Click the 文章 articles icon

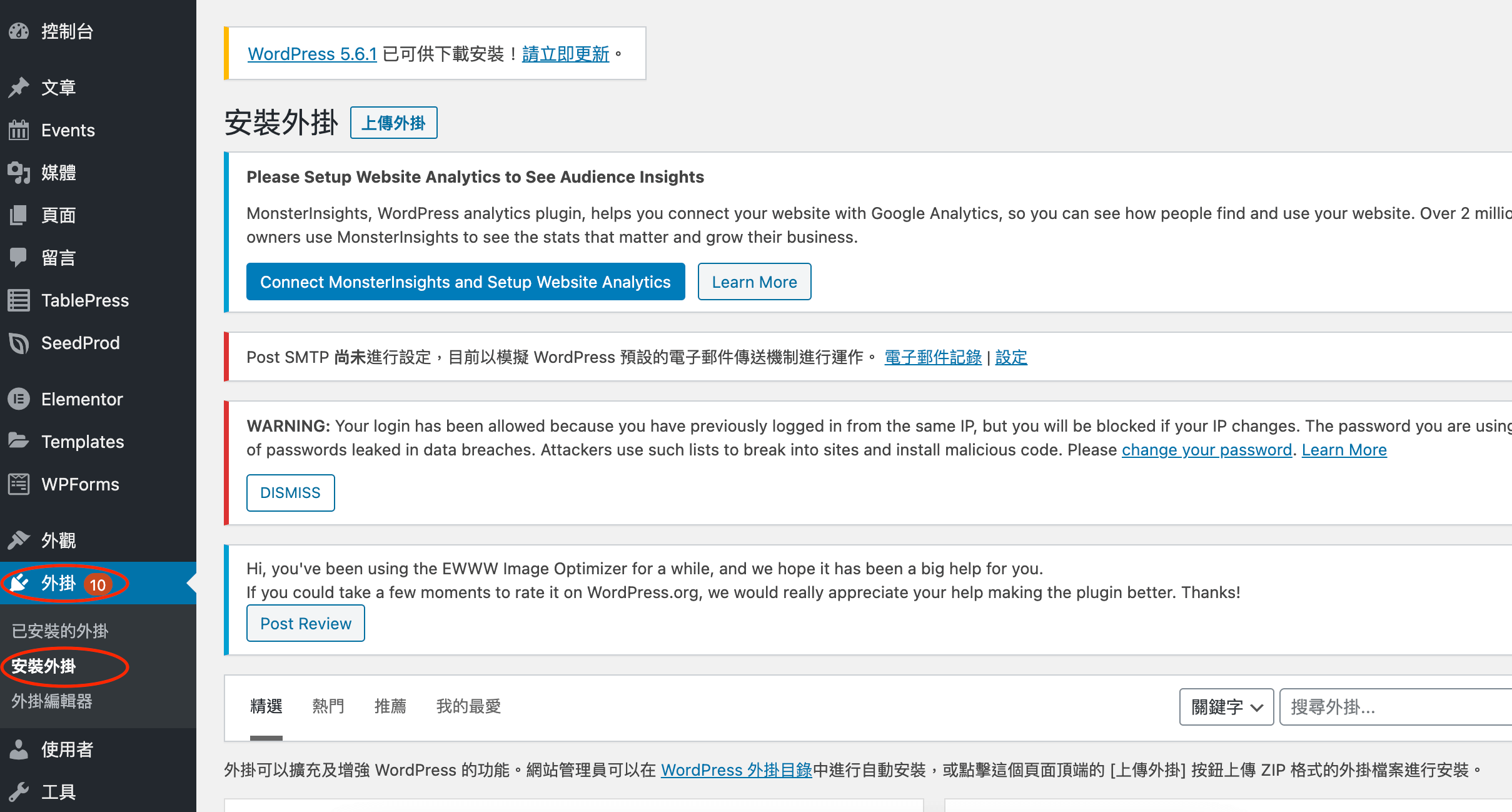pyautogui.click(x=21, y=87)
